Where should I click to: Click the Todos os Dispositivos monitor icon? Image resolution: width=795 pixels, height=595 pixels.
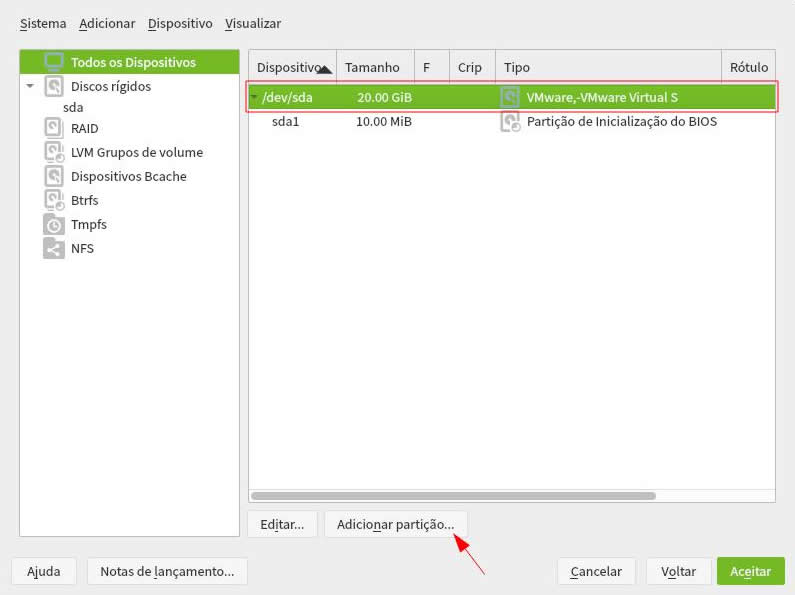click(x=54, y=62)
